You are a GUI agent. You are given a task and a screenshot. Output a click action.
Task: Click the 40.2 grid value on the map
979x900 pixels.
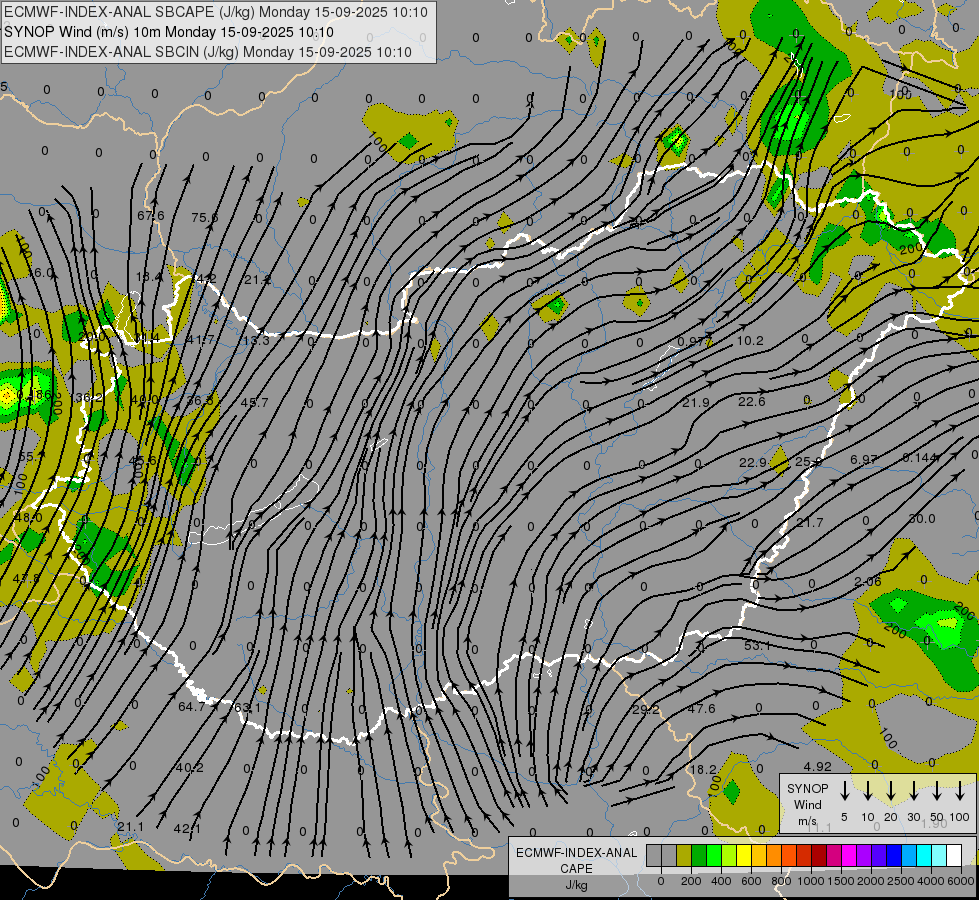[x=189, y=768]
